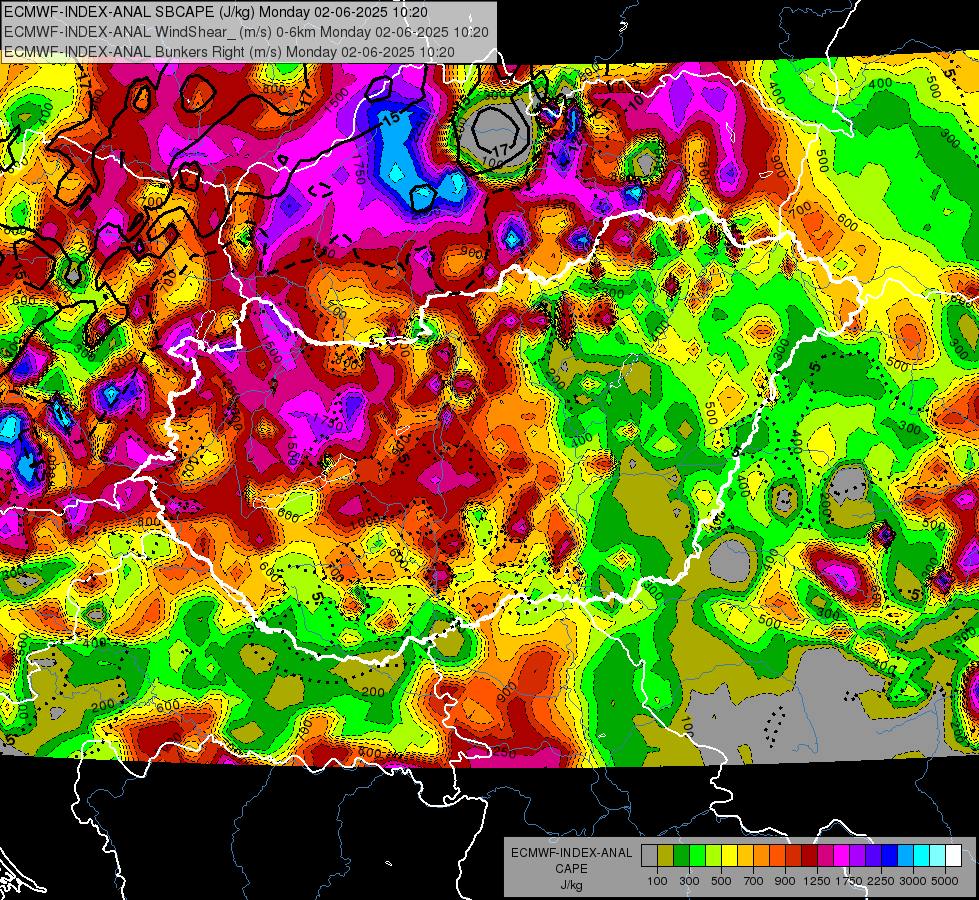Click the 100 value under the color bar
The image size is (979, 900).
[x=657, y=881]
